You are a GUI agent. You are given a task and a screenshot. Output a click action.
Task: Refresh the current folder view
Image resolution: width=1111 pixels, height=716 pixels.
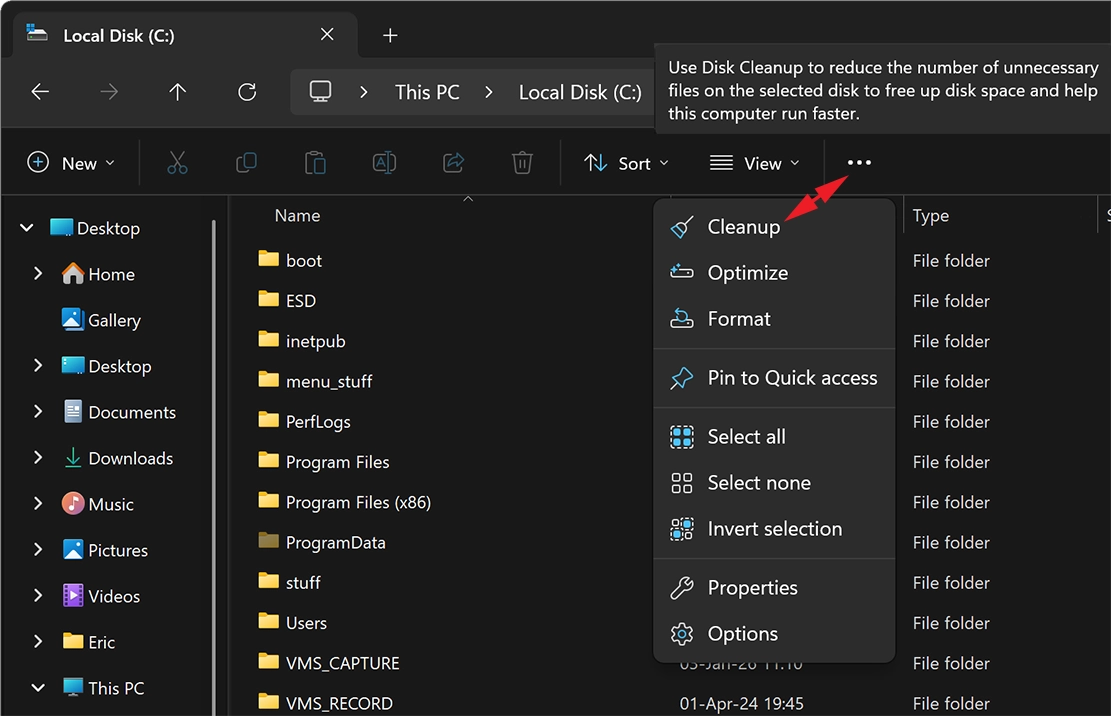(x=247, y=92)
